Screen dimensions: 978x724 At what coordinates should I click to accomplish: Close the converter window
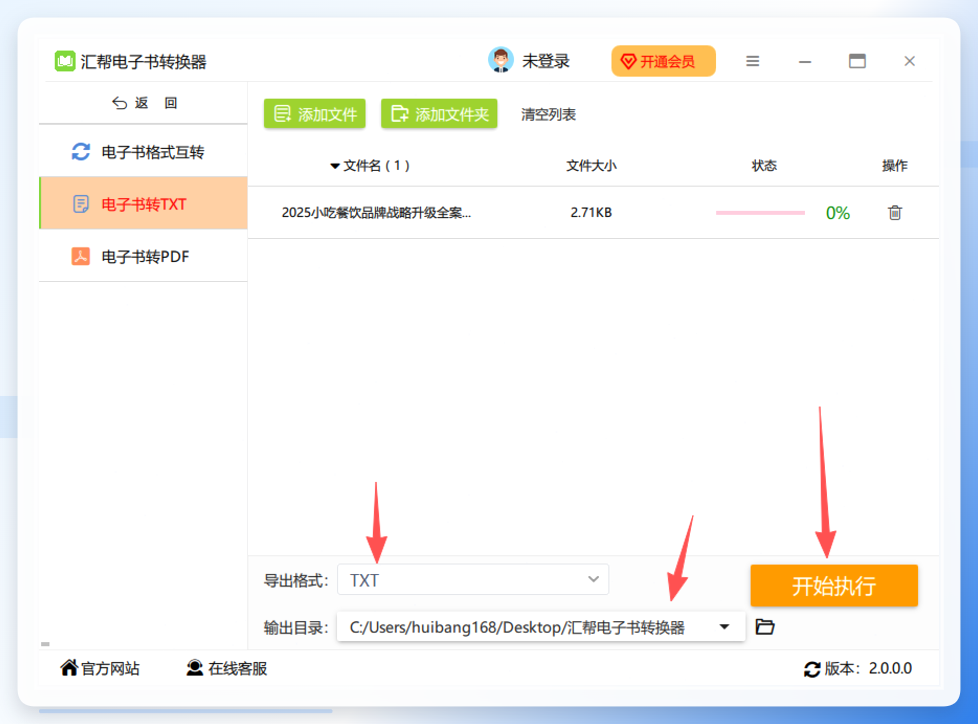(x=909, y=61)
